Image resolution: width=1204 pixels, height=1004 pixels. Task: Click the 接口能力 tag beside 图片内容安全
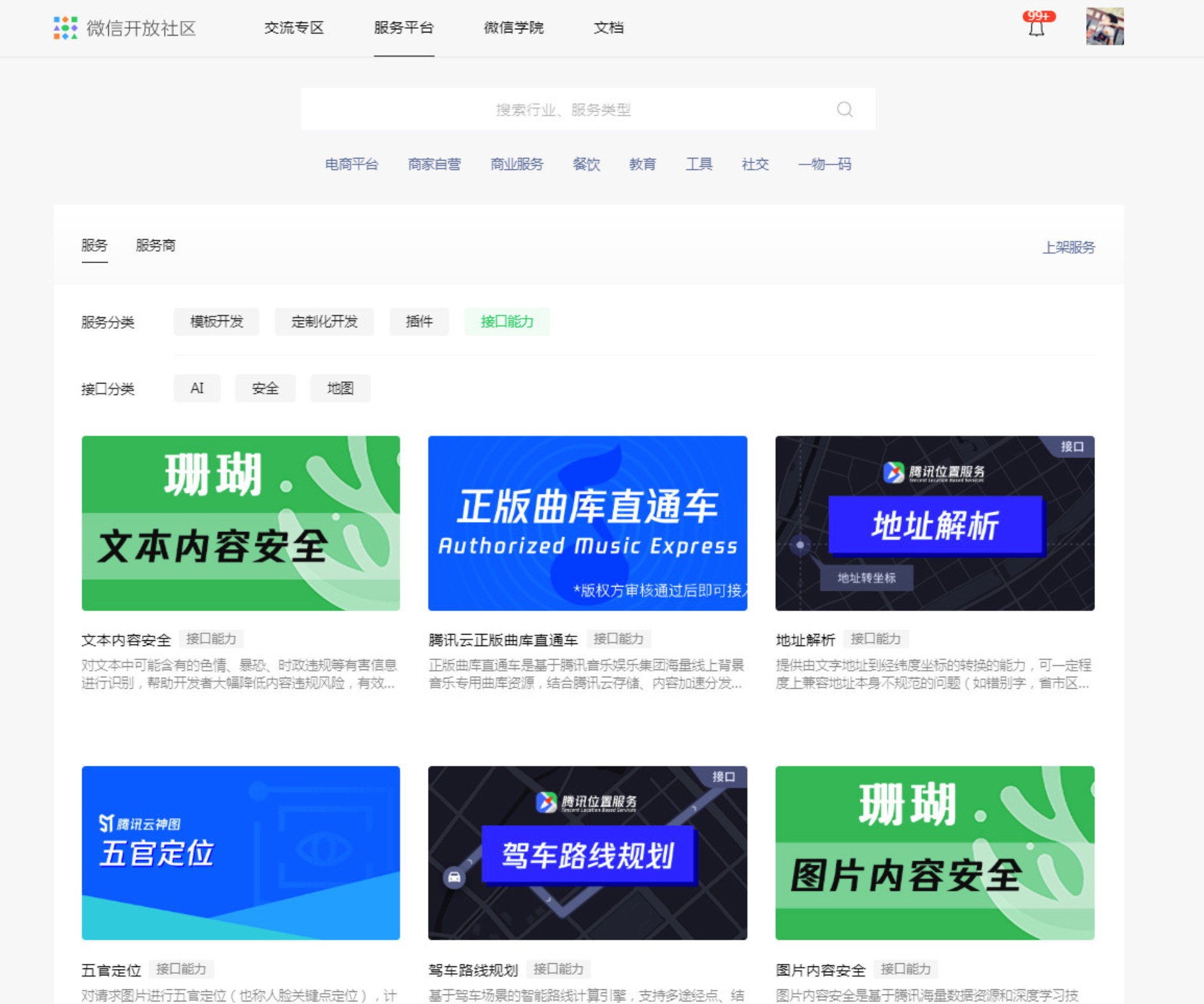pyautogui.click(x=906, y=969)
